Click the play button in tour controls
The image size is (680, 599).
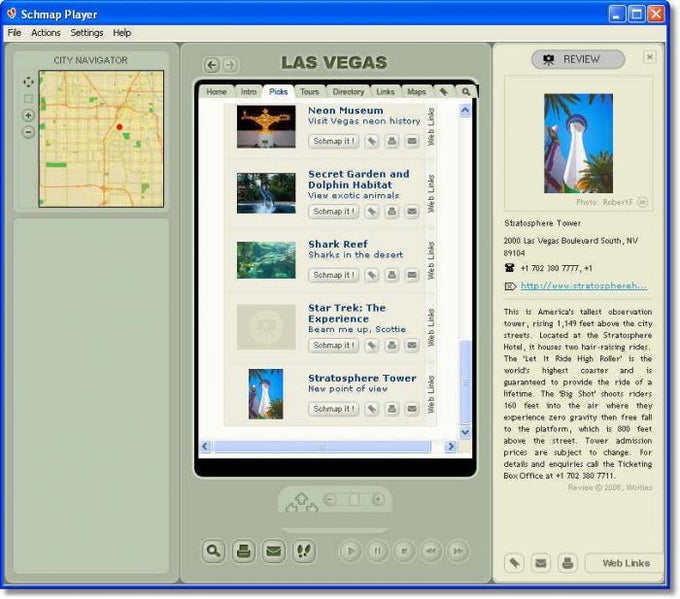click(x=350, y=551)
